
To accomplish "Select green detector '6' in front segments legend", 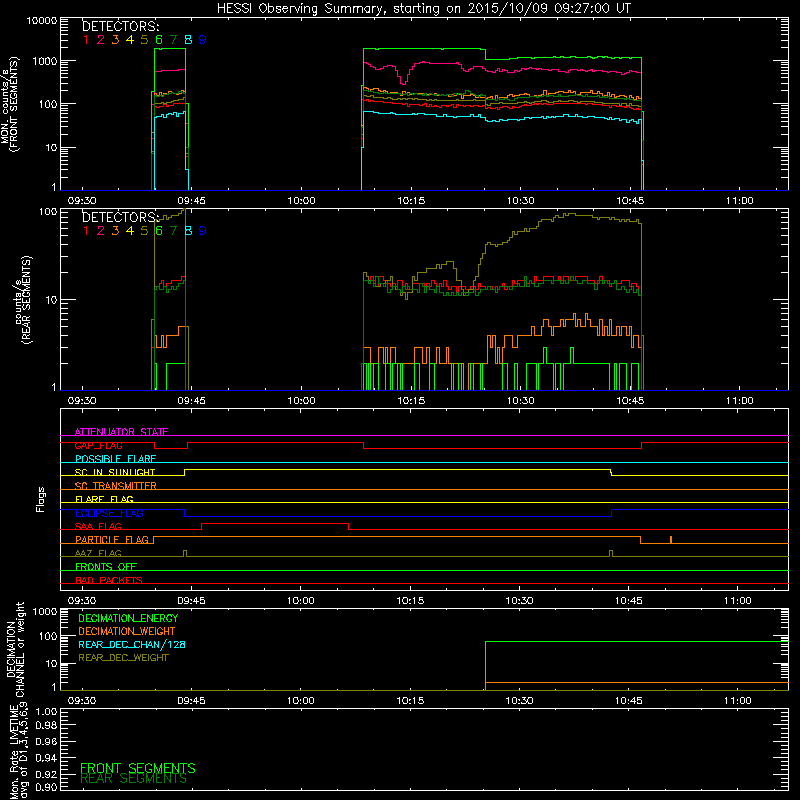I will click(159, 40).
